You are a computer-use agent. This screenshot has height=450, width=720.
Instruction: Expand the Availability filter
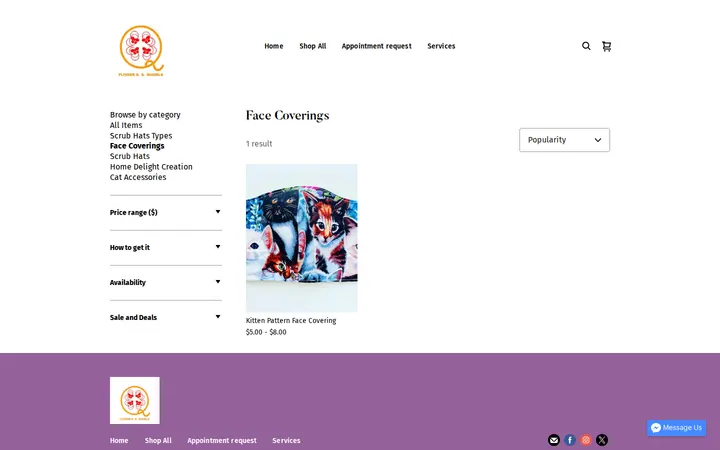click(166, 282)
